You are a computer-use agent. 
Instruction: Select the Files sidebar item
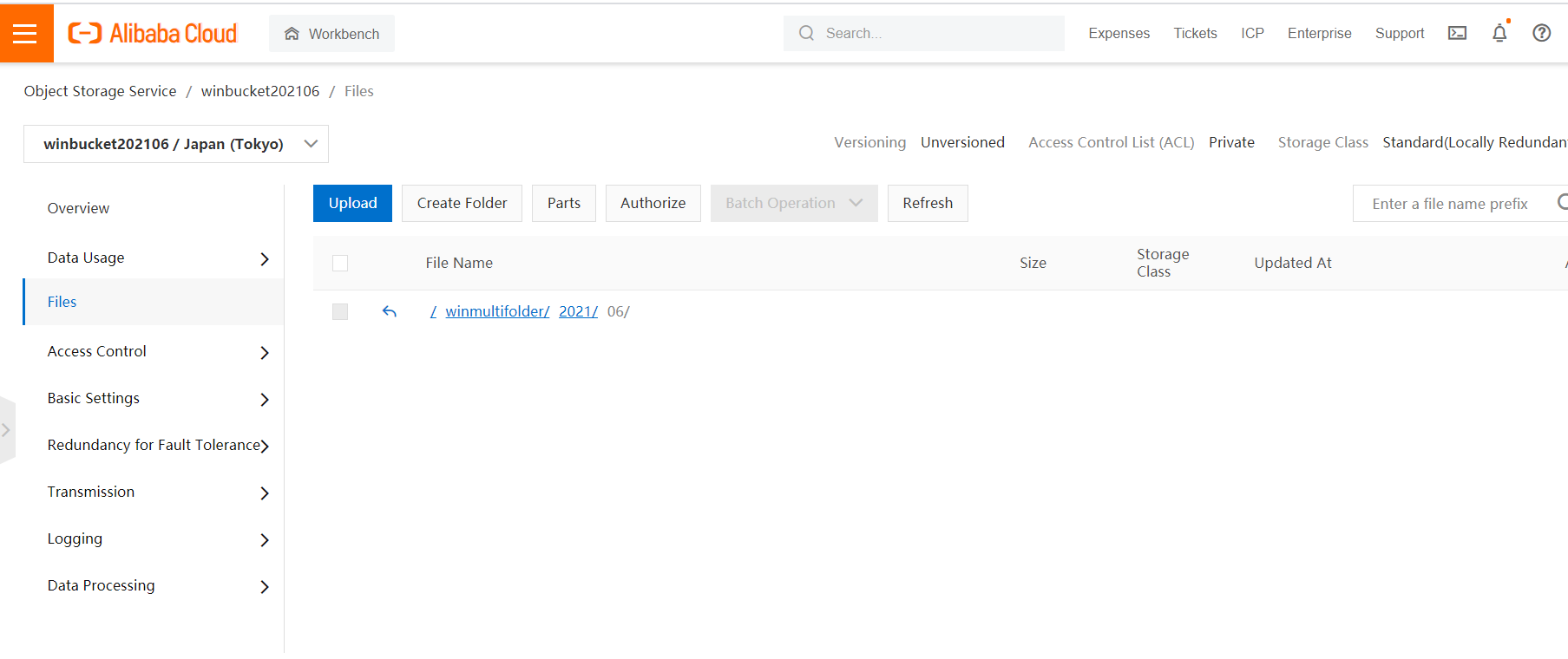154,302
